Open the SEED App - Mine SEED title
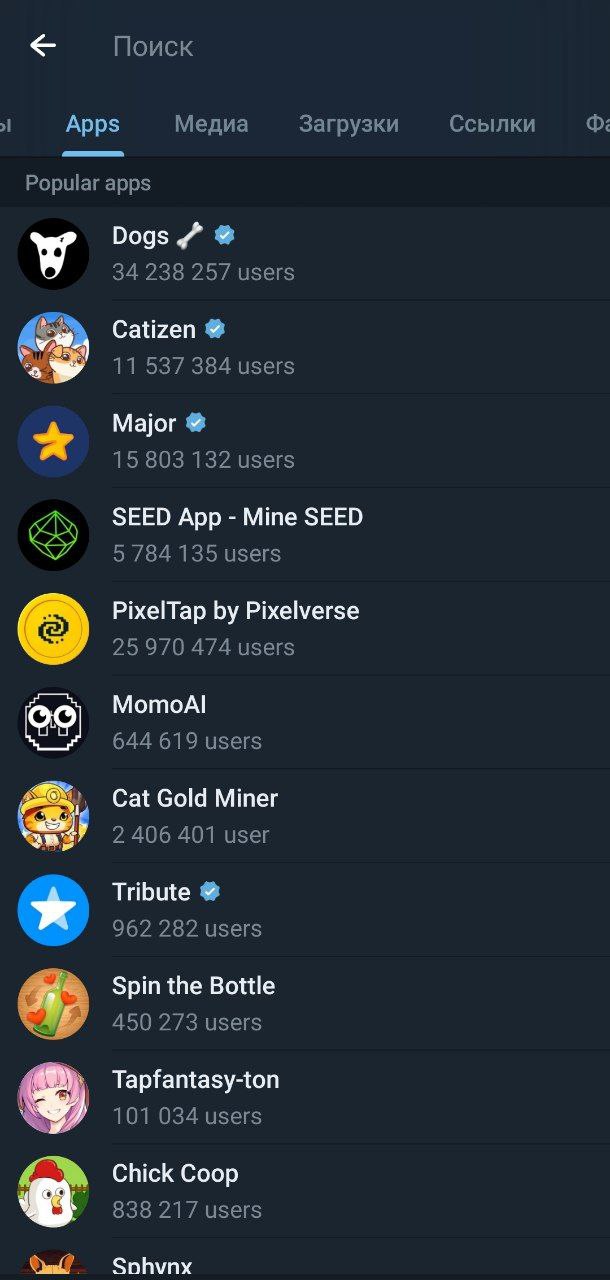The image size is (610, 1280). (237, 517)
